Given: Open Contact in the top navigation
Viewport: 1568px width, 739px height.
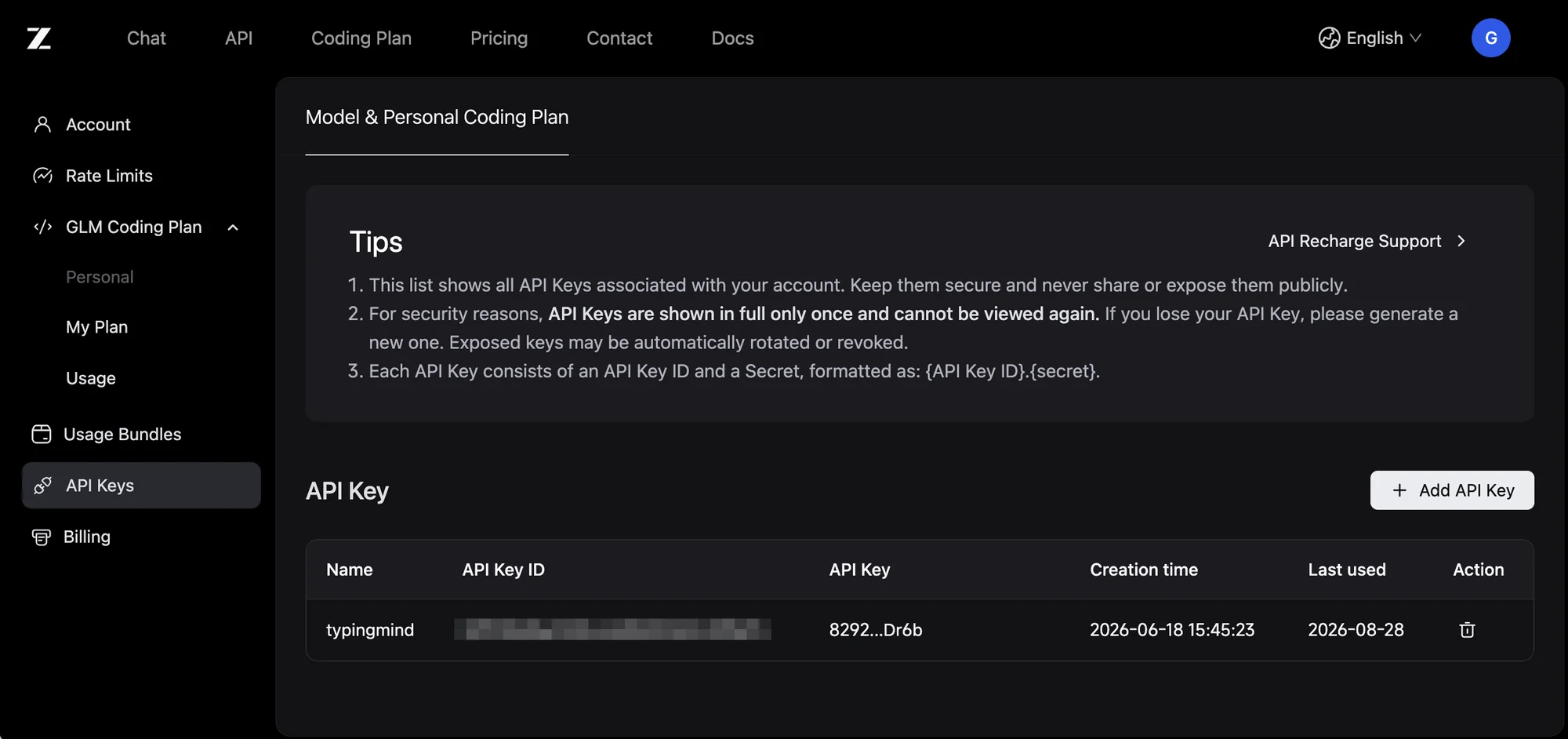Looking at the screenshot, I should click(x=619, y=38).
